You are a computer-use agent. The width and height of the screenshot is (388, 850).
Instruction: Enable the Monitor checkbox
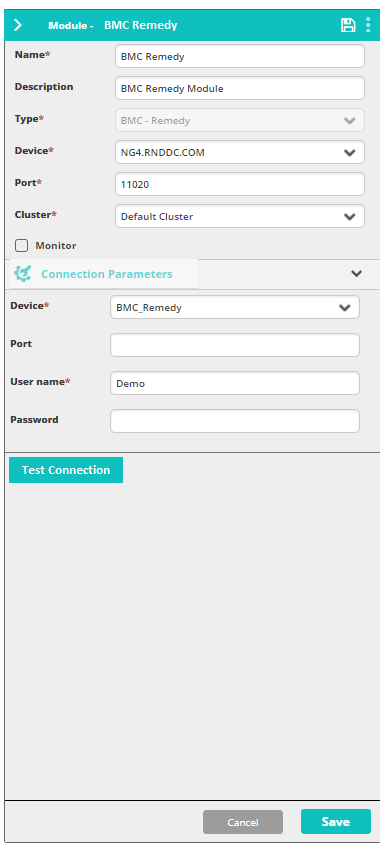pos(22,246)
